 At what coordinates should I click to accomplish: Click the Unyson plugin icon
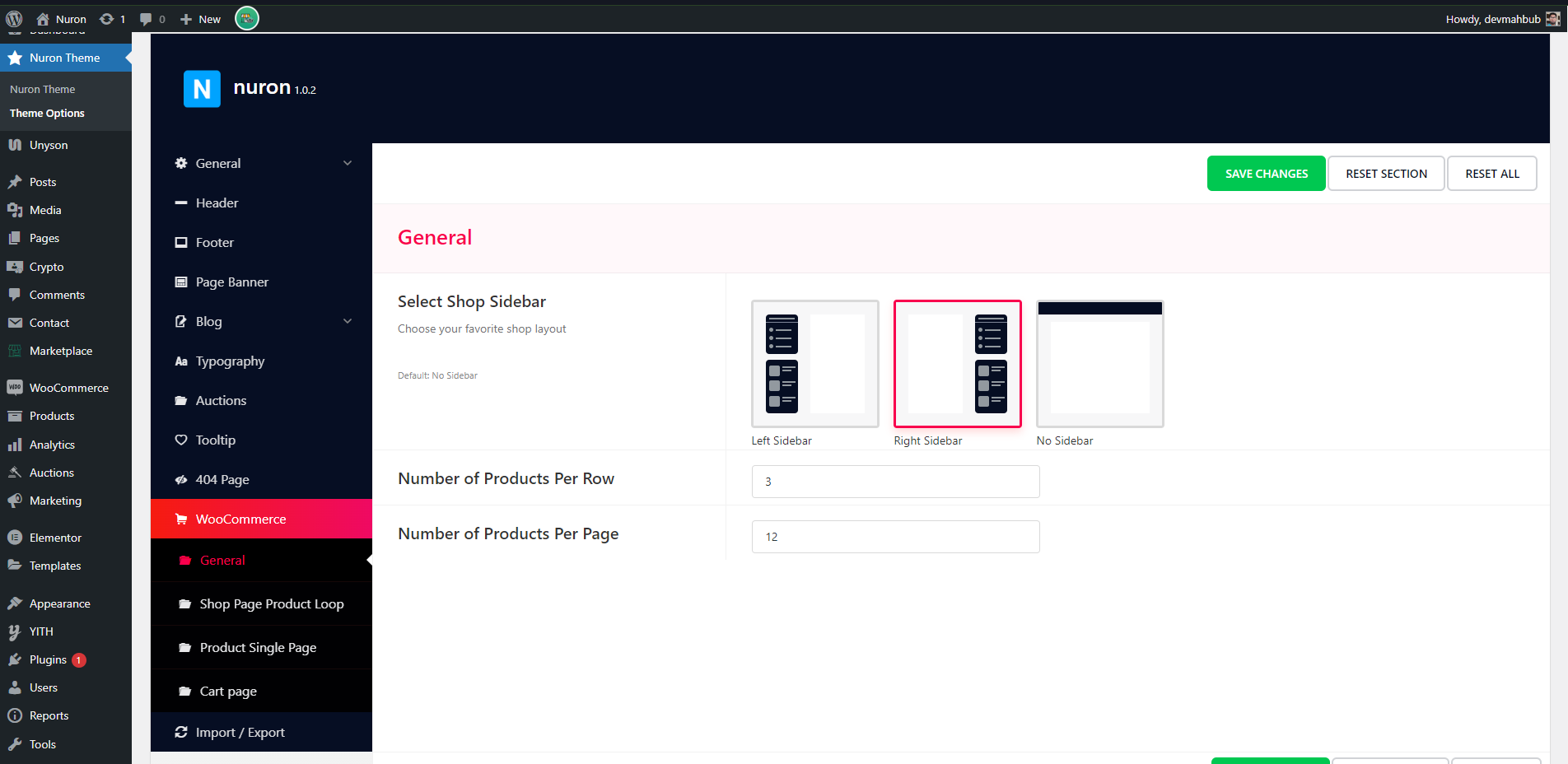click(15, 145)
